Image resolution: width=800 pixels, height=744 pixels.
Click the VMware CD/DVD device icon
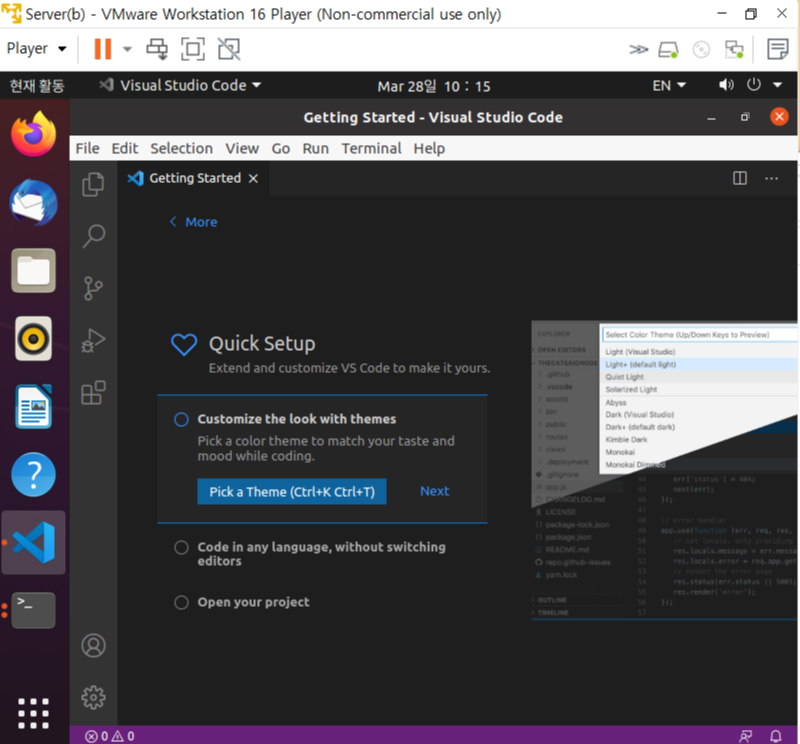pyautogui.click(x=701, y=49)
